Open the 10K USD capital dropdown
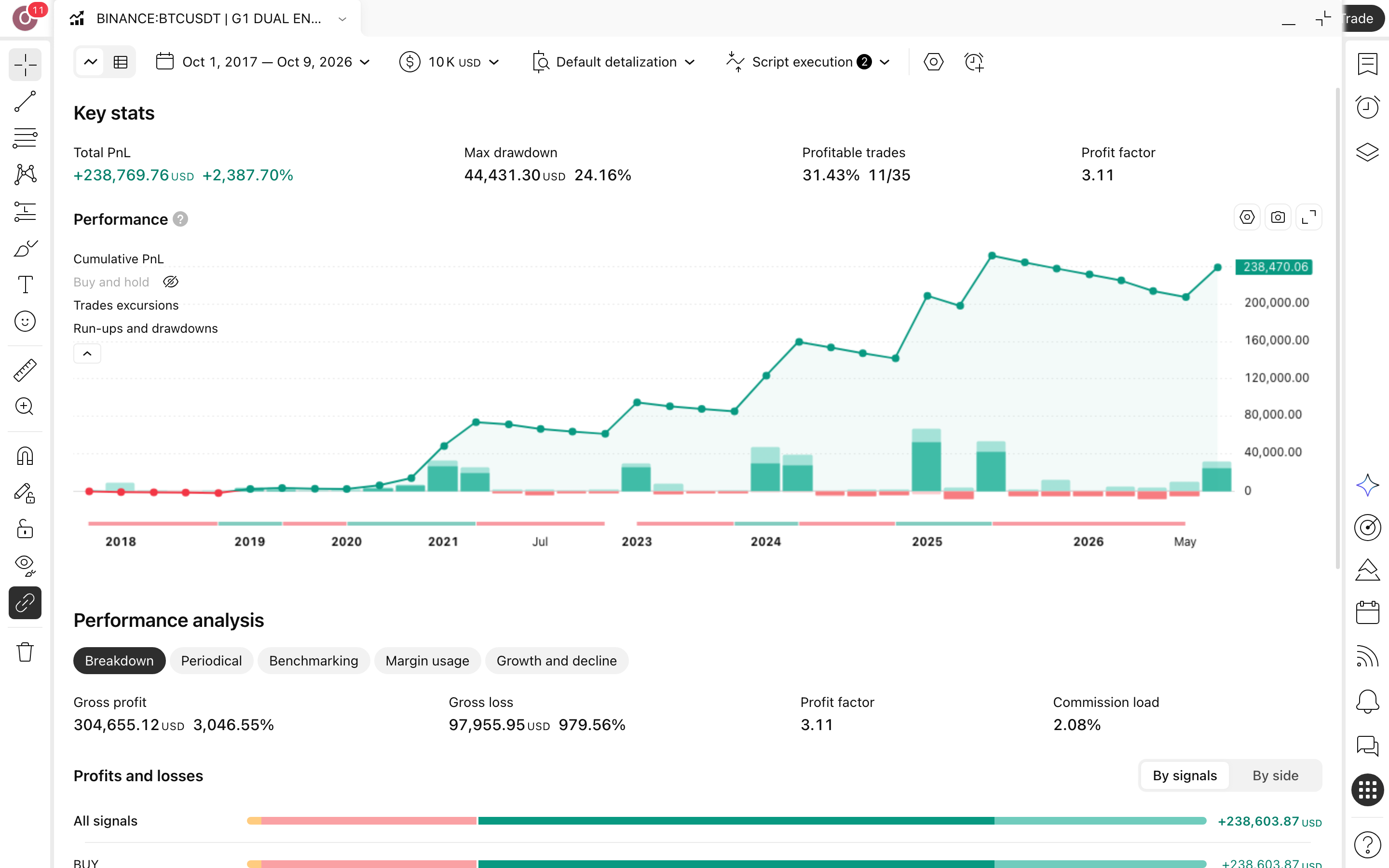 click(449, 62)
